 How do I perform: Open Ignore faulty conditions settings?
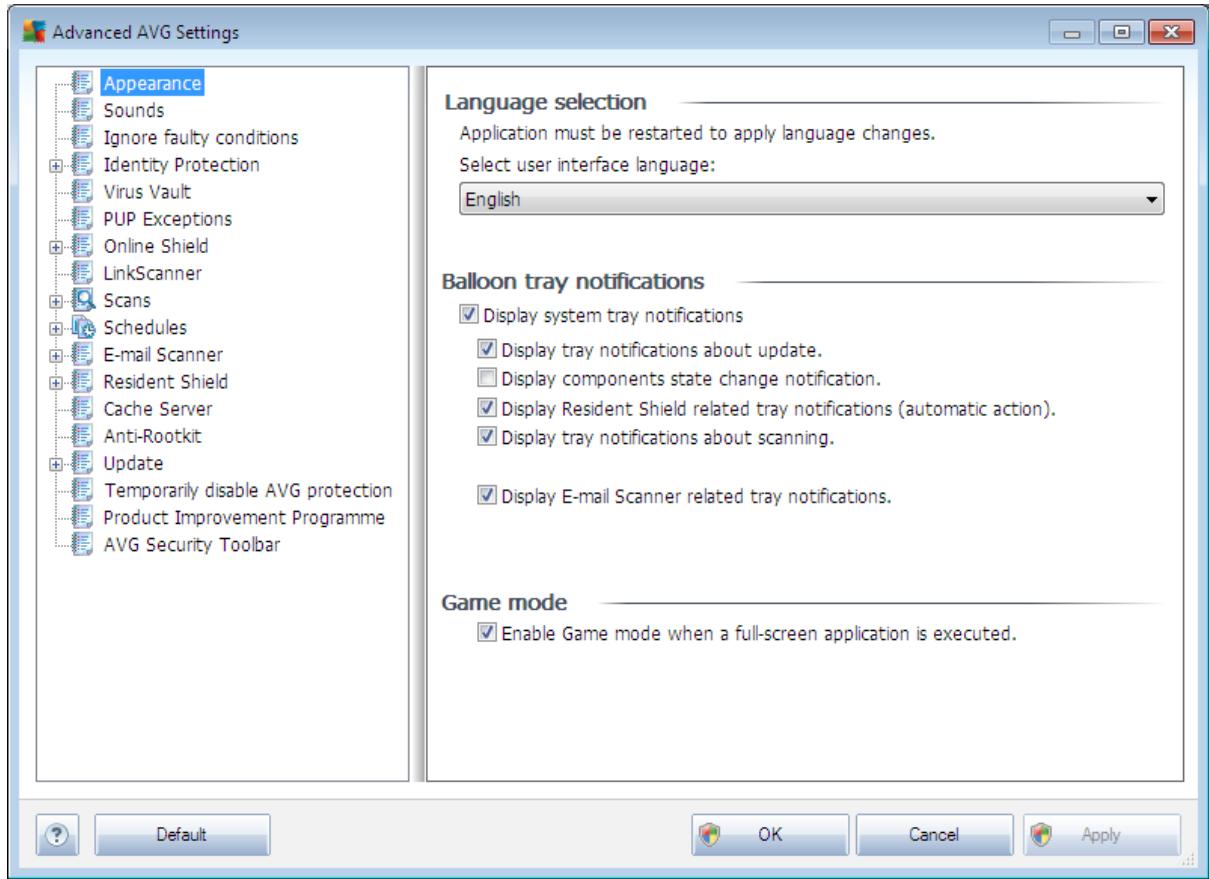(201, 137)
